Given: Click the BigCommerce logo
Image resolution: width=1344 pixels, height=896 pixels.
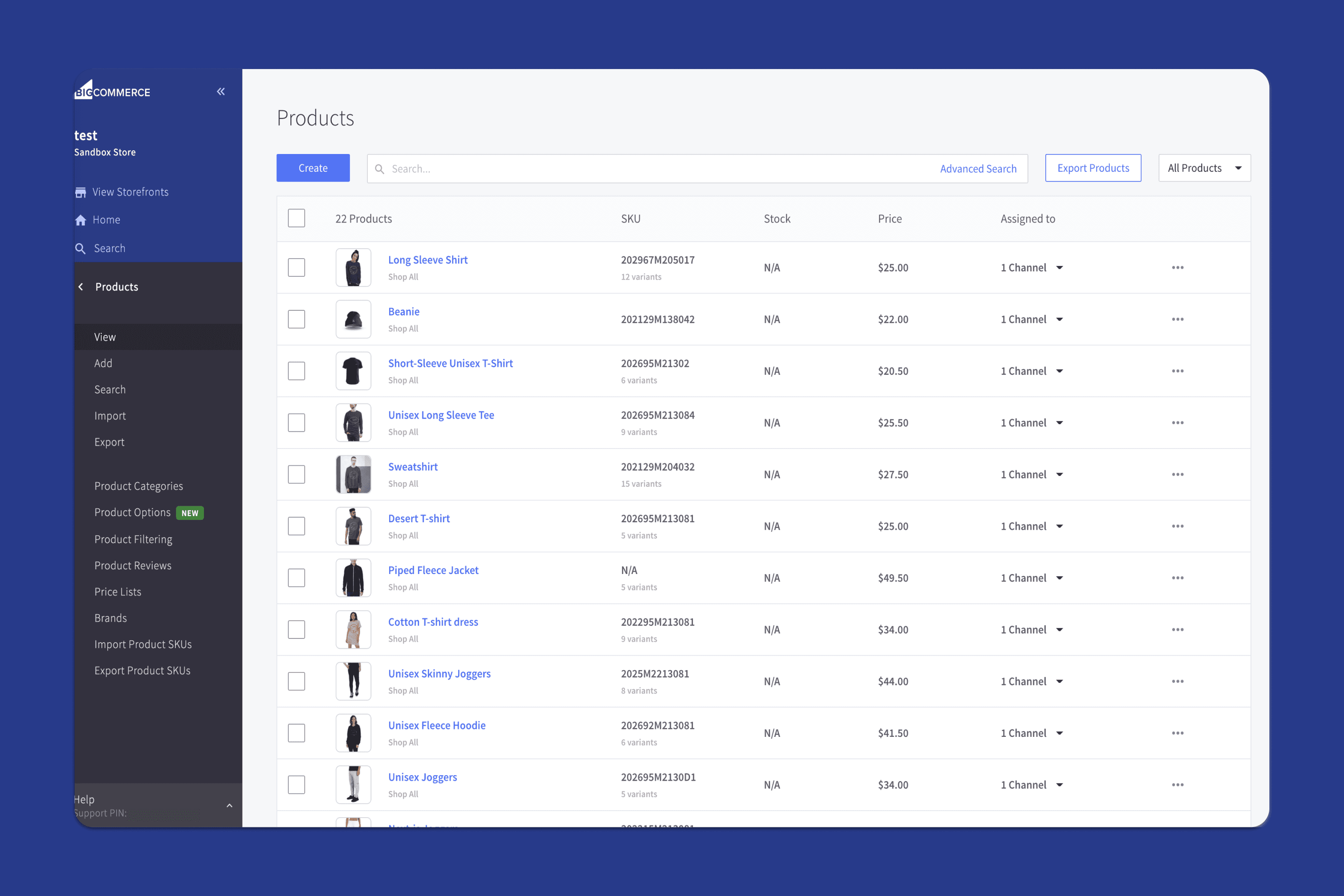Looking at the screenshot, I should (112, 91).
